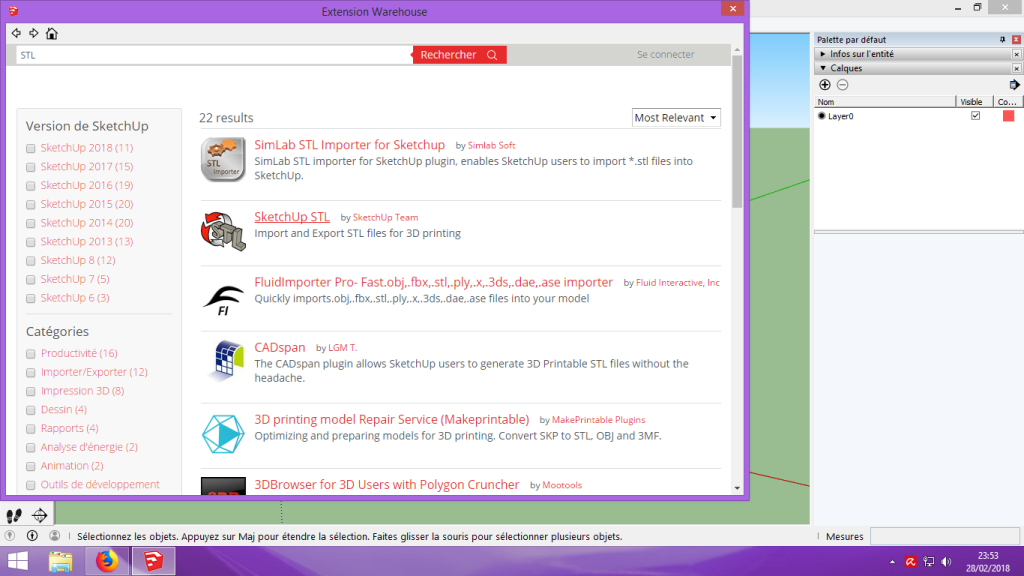This screenshot has height=576, width=1024.
Task: Click the search field containing STL
Action: (x=214, y=55)
